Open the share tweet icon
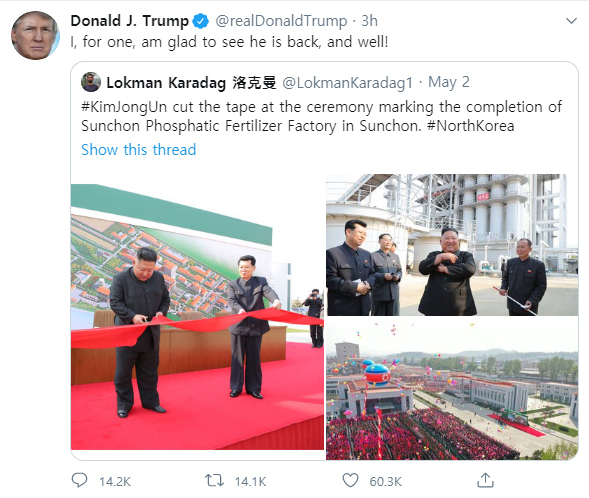 point(485,480)
